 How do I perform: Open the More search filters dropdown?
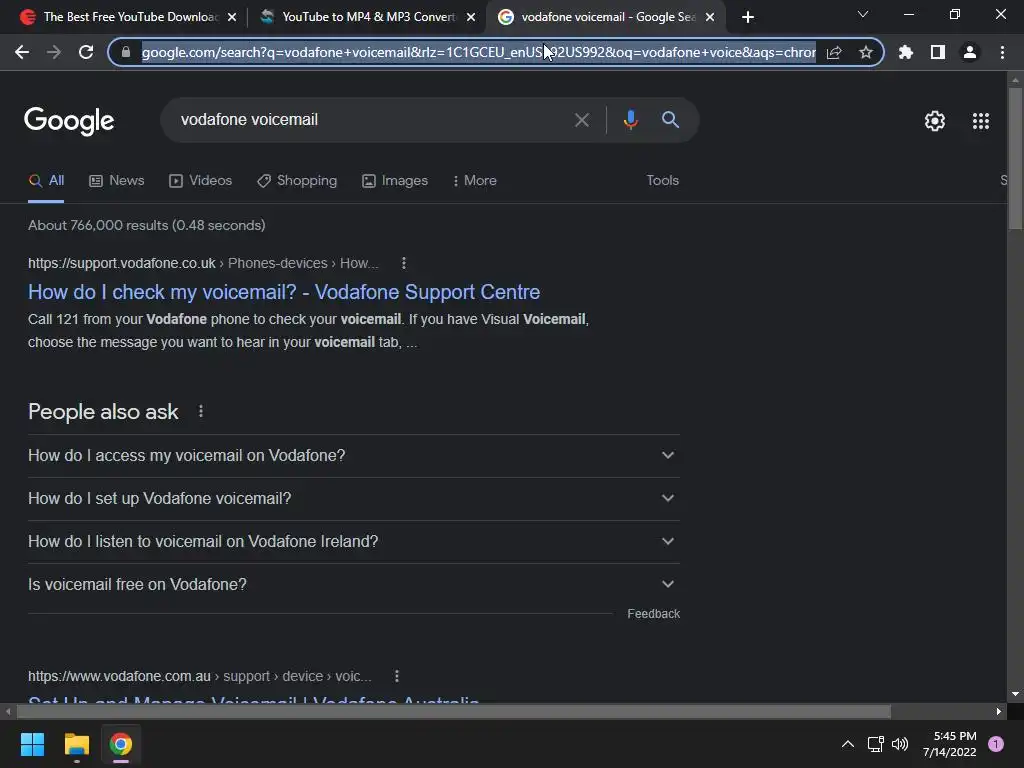[474, 181]
